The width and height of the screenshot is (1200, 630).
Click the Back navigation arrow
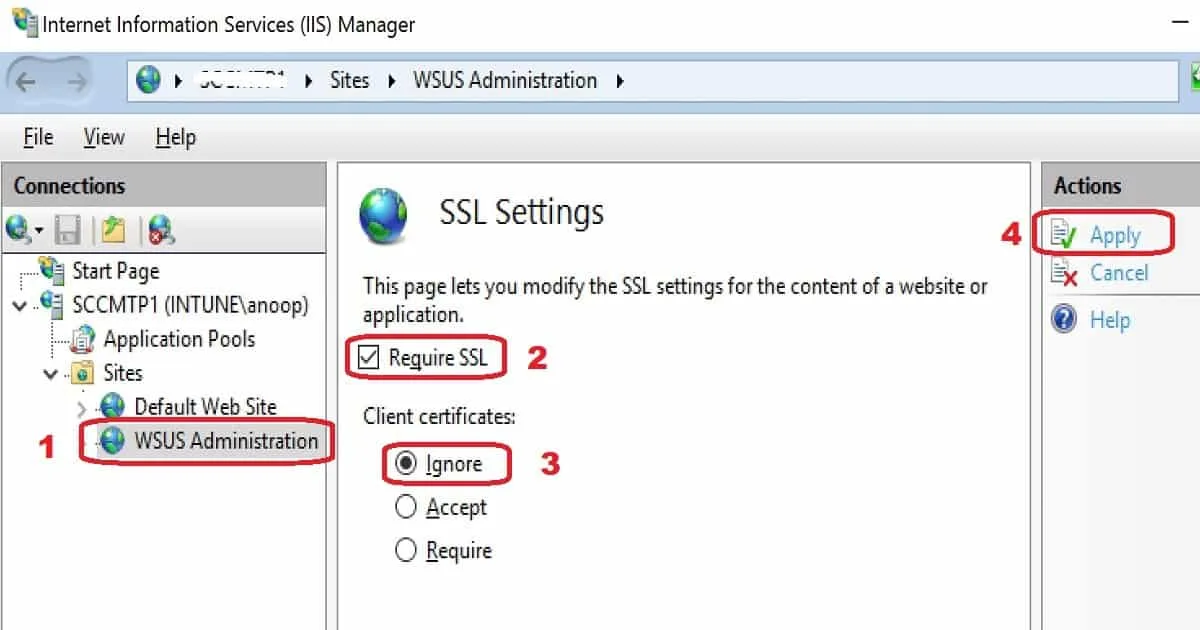coord(27,80)
